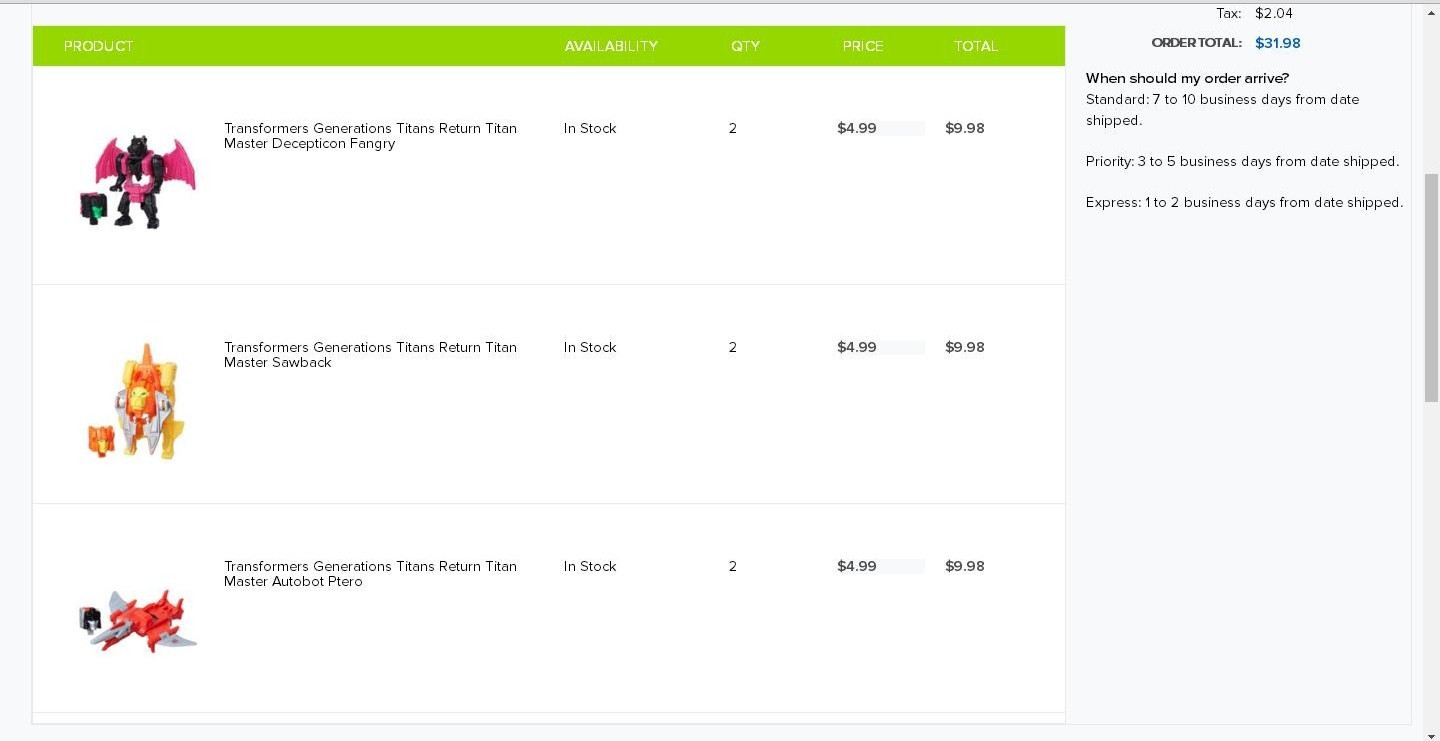Open the Autobot Ptero product thumbnail
The width and height of the screenshot is (1440, 741).
click(x=138, y=620)
